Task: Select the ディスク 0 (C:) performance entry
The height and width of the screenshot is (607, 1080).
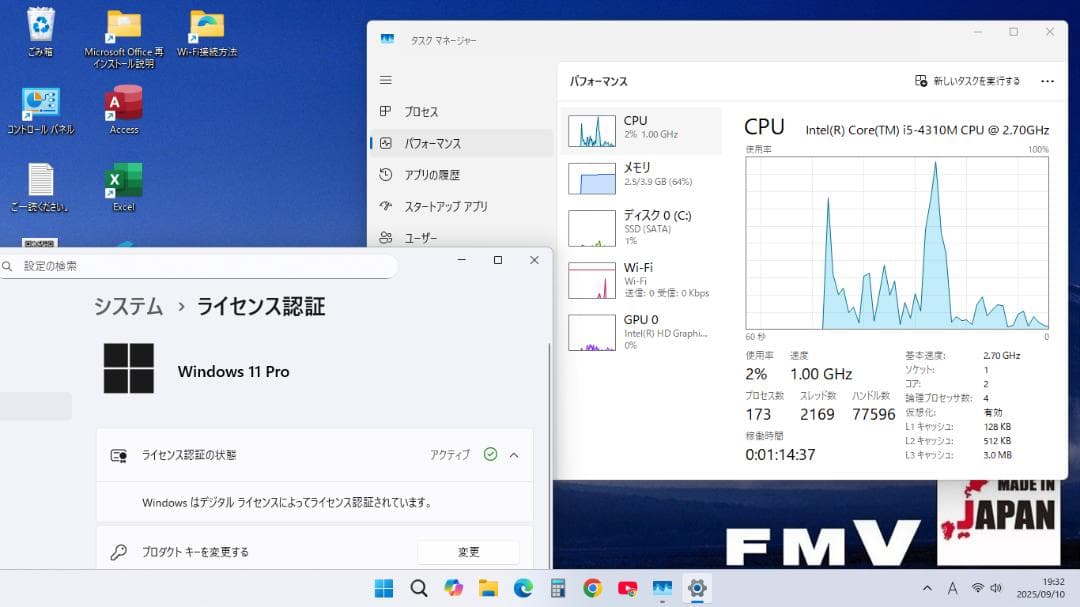Action: click(x=641, y=228)
